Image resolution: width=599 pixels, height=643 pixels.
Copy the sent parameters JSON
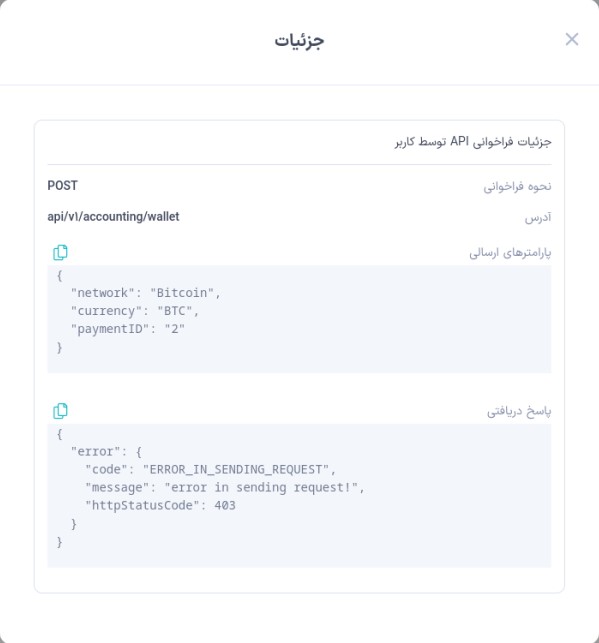(60, 253)
